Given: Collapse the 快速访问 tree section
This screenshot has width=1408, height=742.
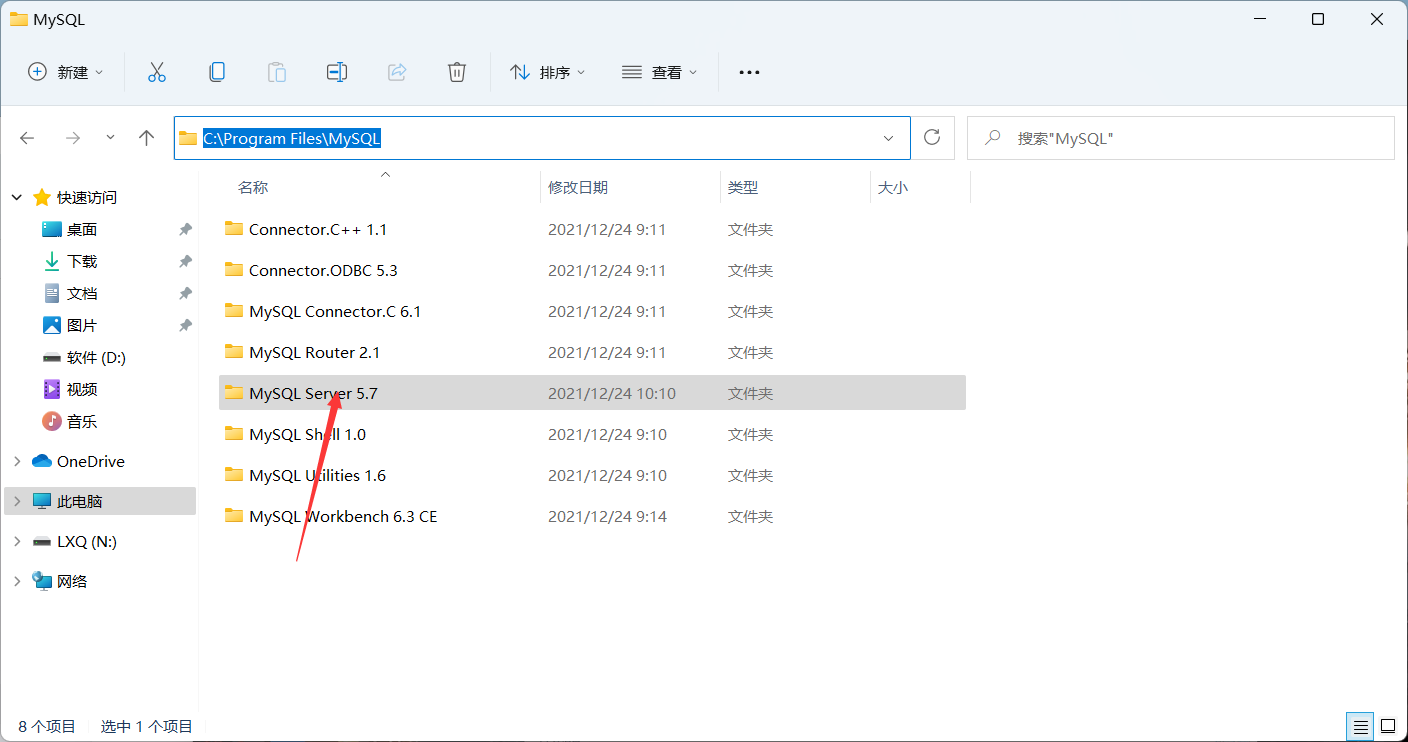Looking at the screenshot, I should click(17, 198).
